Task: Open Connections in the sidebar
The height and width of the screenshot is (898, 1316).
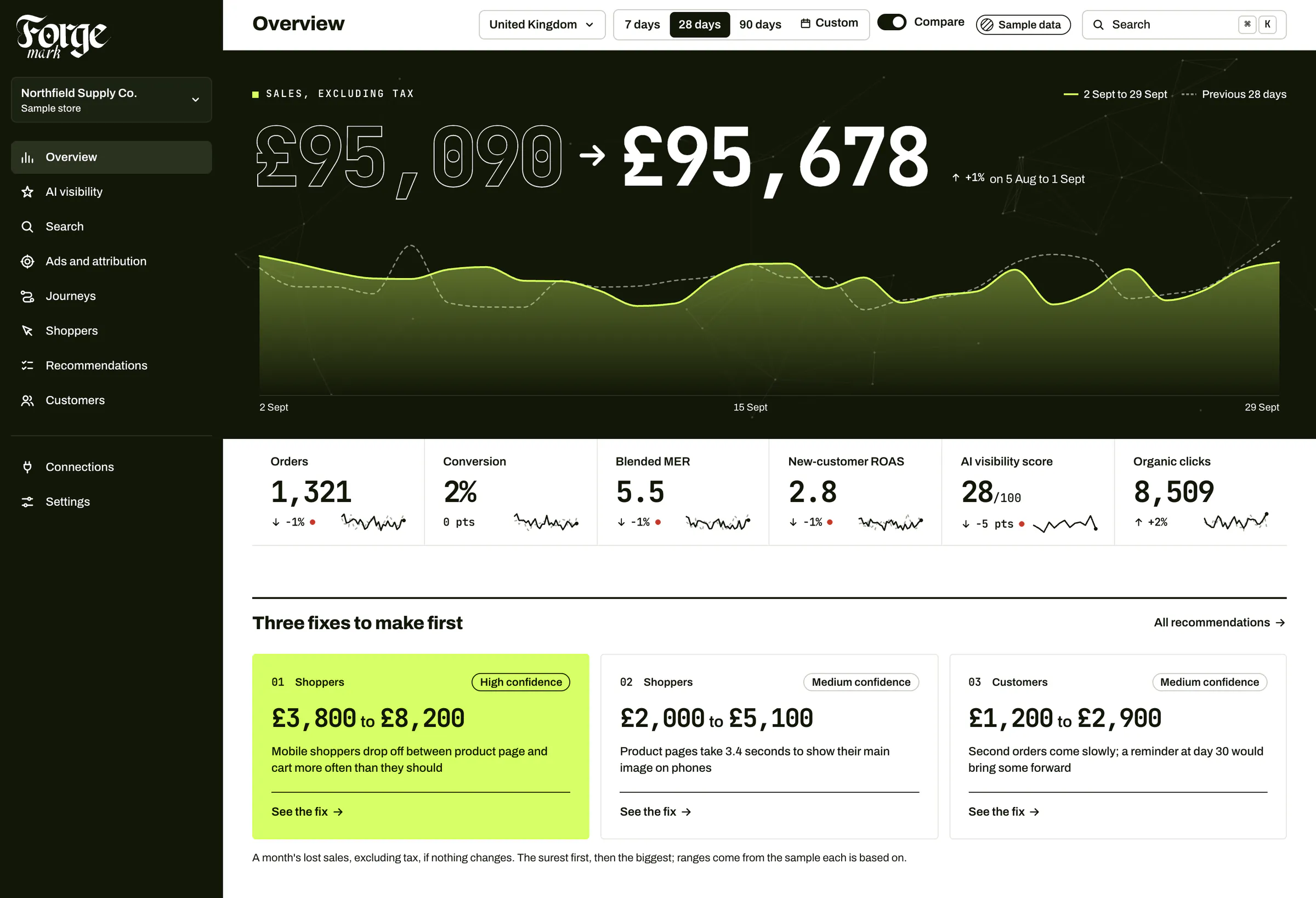Action: pos(111,467)
